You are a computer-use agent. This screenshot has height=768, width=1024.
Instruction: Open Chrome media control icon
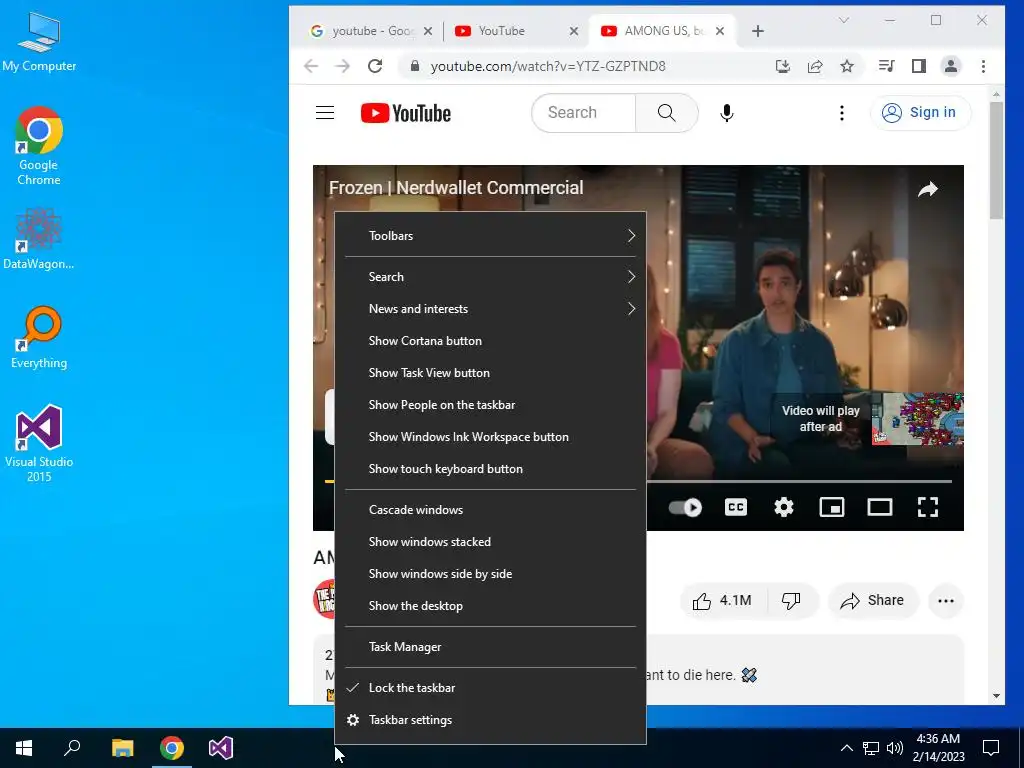(886, 66)
